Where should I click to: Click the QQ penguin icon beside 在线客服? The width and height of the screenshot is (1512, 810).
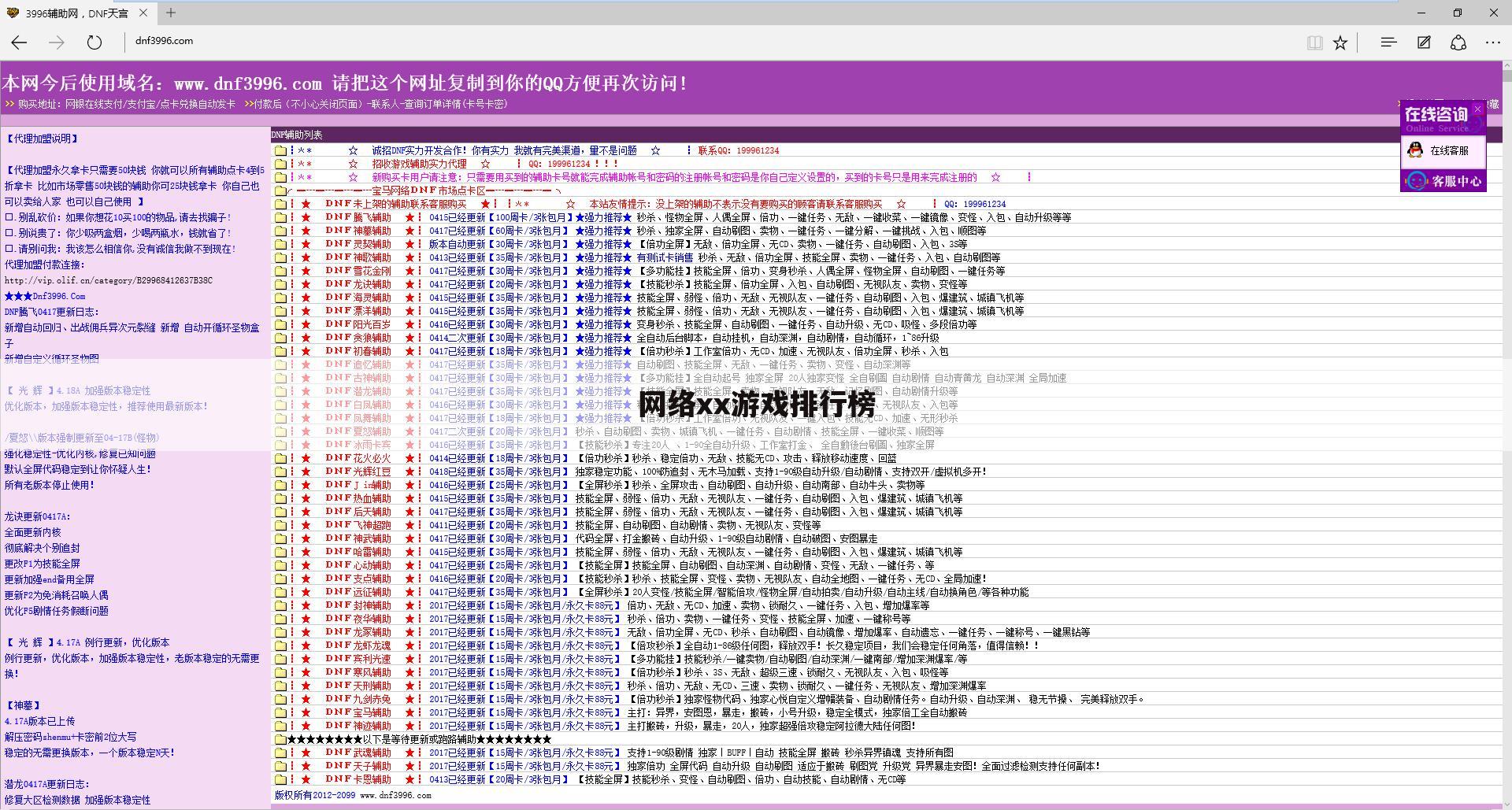click(x=1415, y=150)
